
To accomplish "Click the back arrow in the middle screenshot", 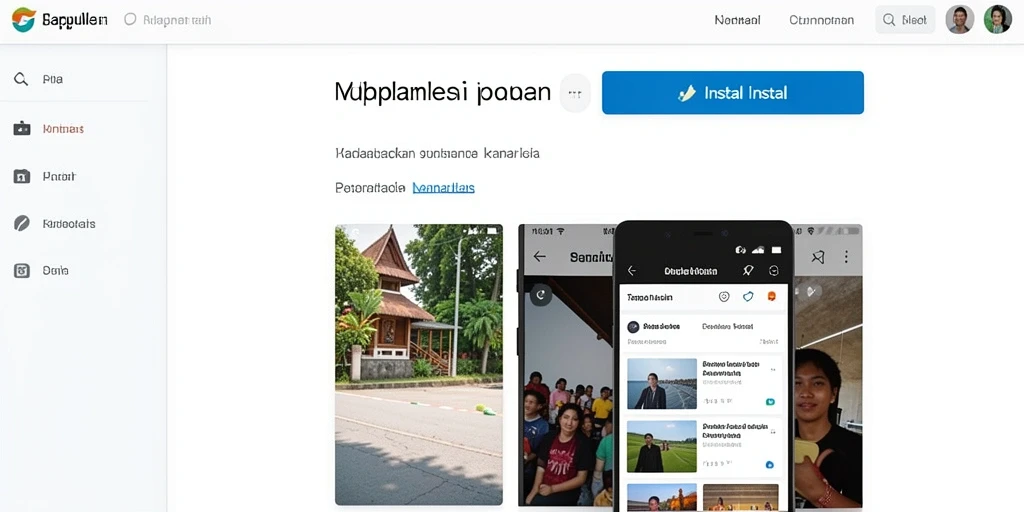I will click(539, 257).
